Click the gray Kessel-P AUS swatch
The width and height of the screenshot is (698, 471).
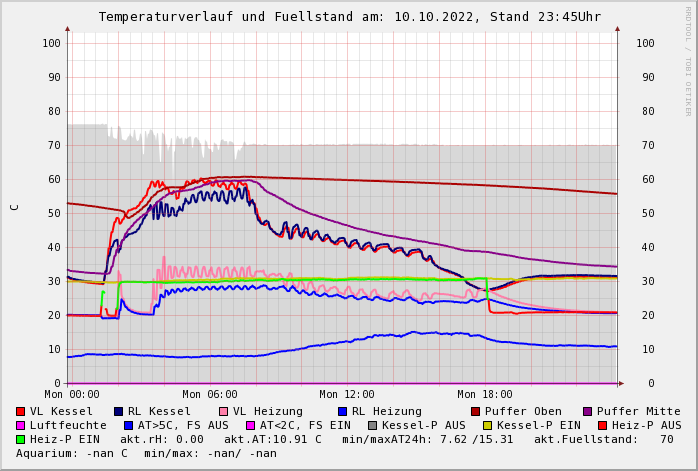click(x=373, y=426)
